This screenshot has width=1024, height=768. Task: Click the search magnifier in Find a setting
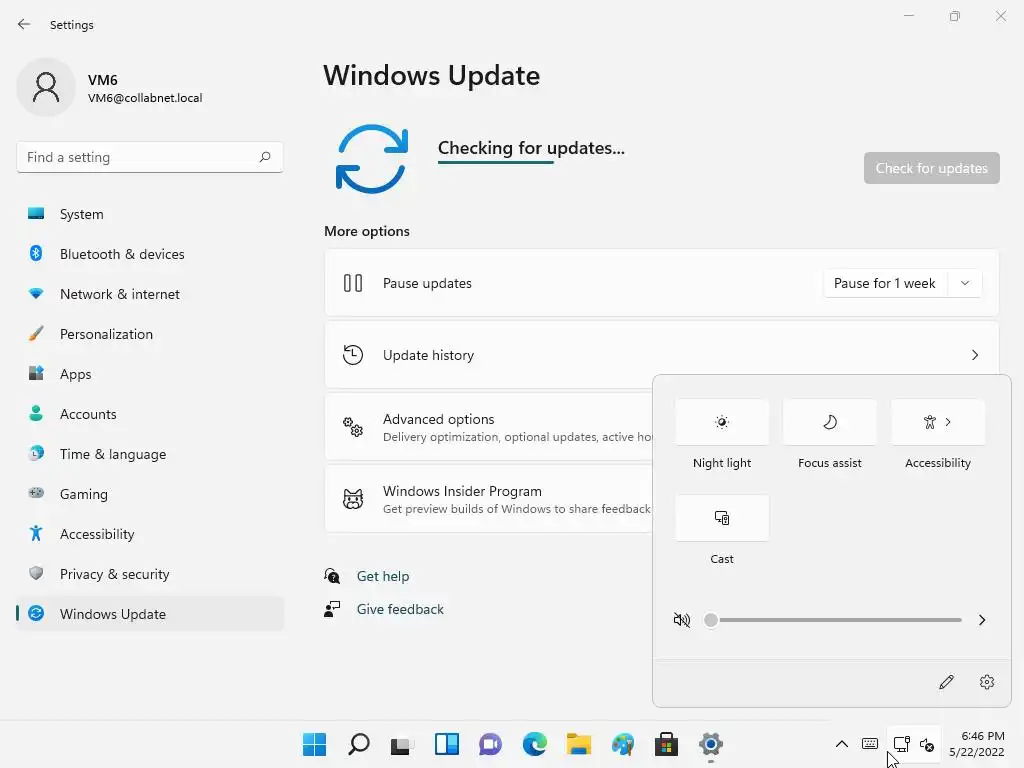pos(265,157)
